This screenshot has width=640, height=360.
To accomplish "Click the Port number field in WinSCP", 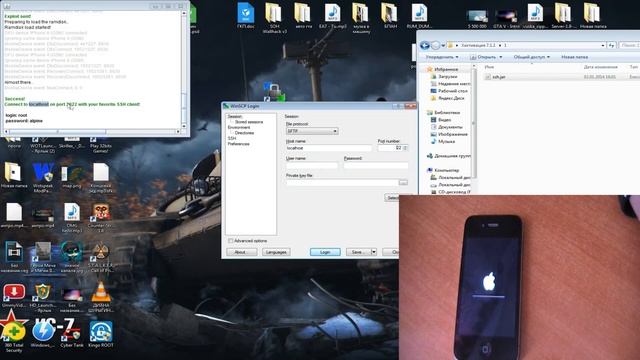I will [390, 148].
